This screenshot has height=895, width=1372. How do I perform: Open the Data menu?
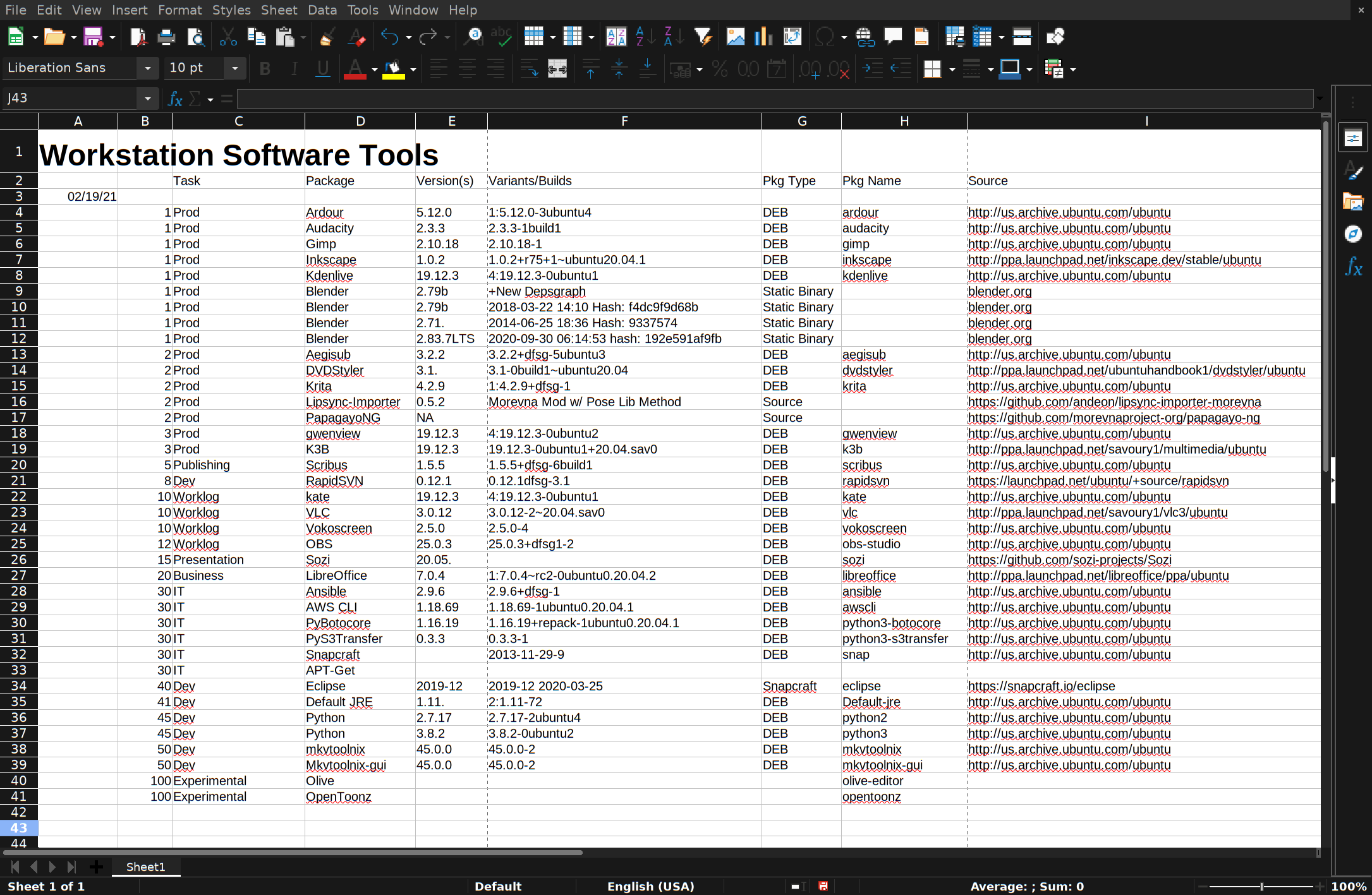[322, 10]
